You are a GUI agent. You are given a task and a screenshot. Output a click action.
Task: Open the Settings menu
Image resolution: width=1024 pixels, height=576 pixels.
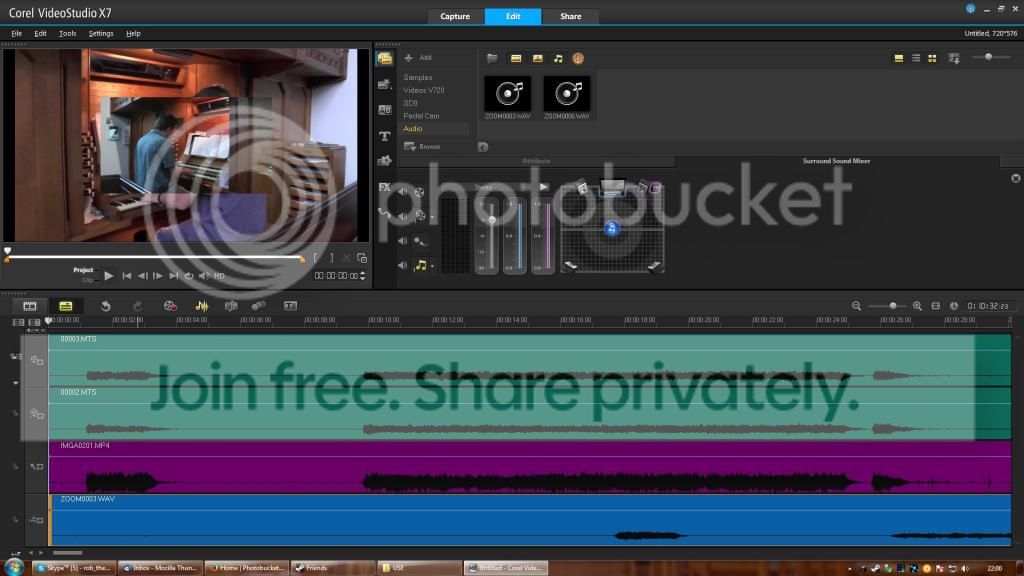coord(101,33)
